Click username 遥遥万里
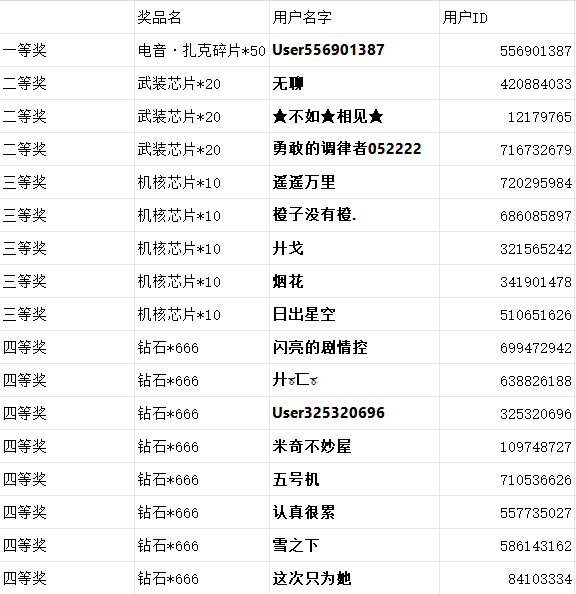The width and height of the screenshot is (576, 594). pos(304,182)
